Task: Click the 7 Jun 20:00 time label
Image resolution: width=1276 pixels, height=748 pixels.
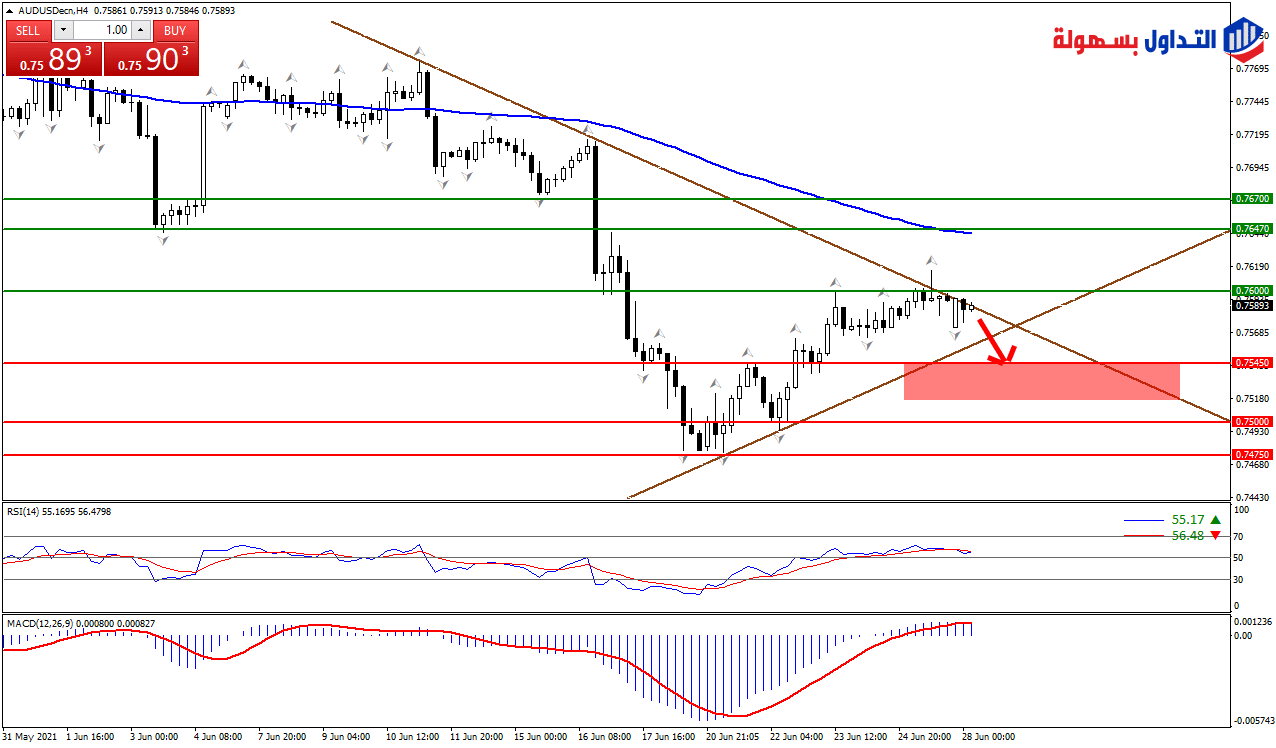Action: click(x=282, y=737)
